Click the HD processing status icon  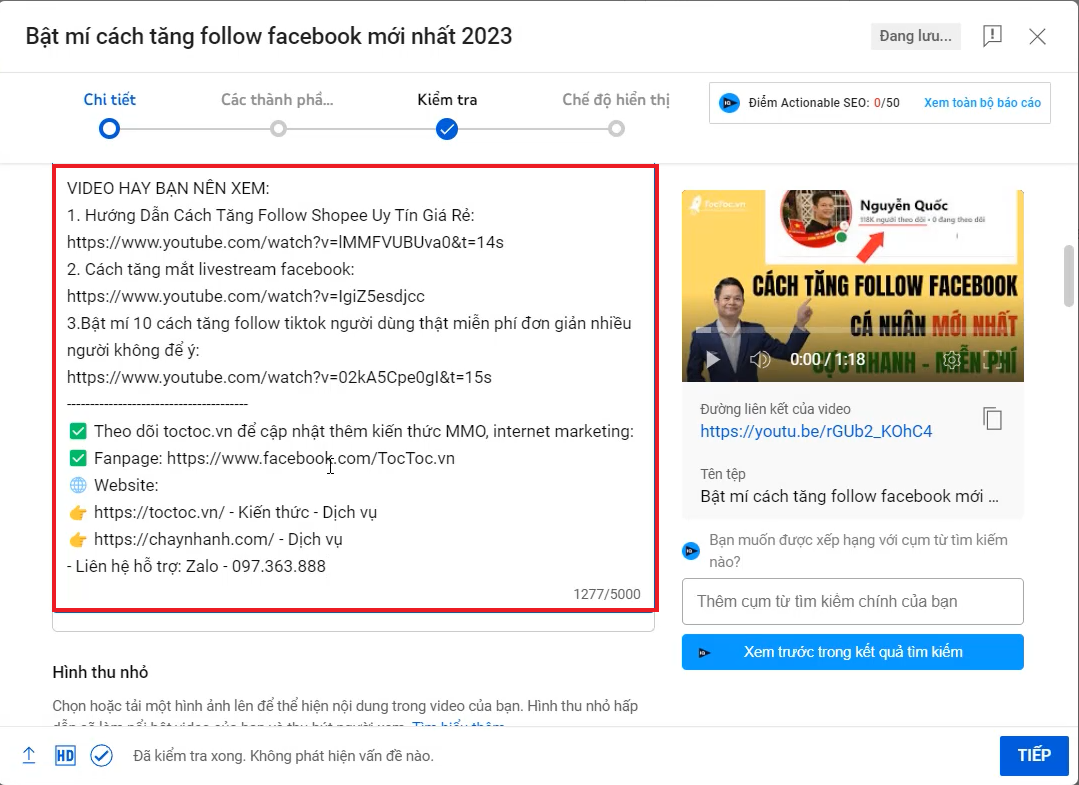coord(65,755)
